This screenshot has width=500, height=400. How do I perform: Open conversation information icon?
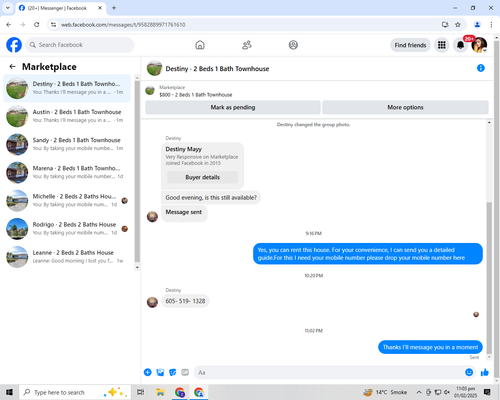pos(481,68)
